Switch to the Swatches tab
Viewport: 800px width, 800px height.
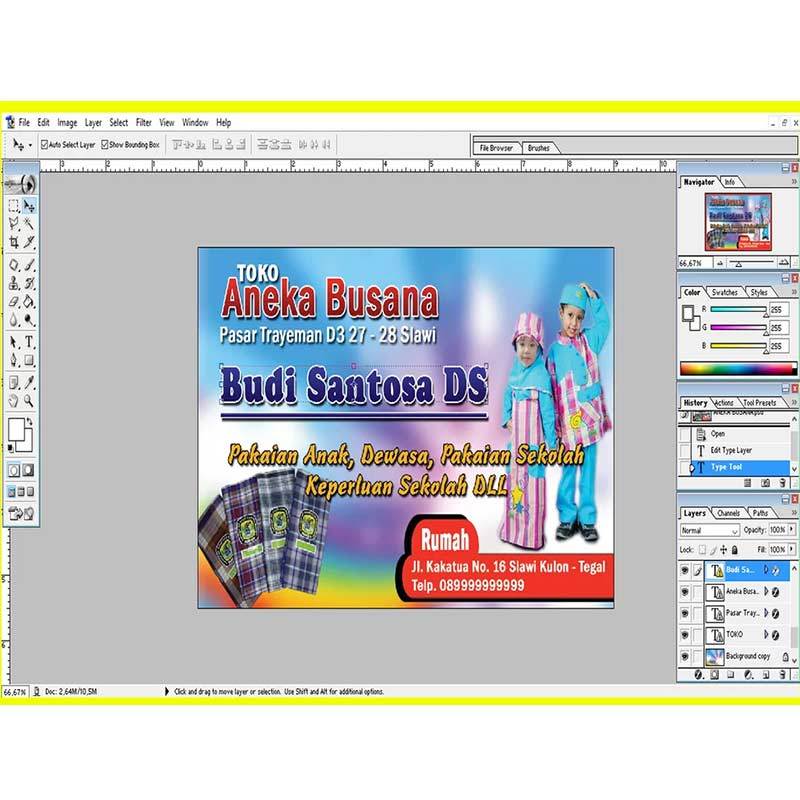pos(724,292)
